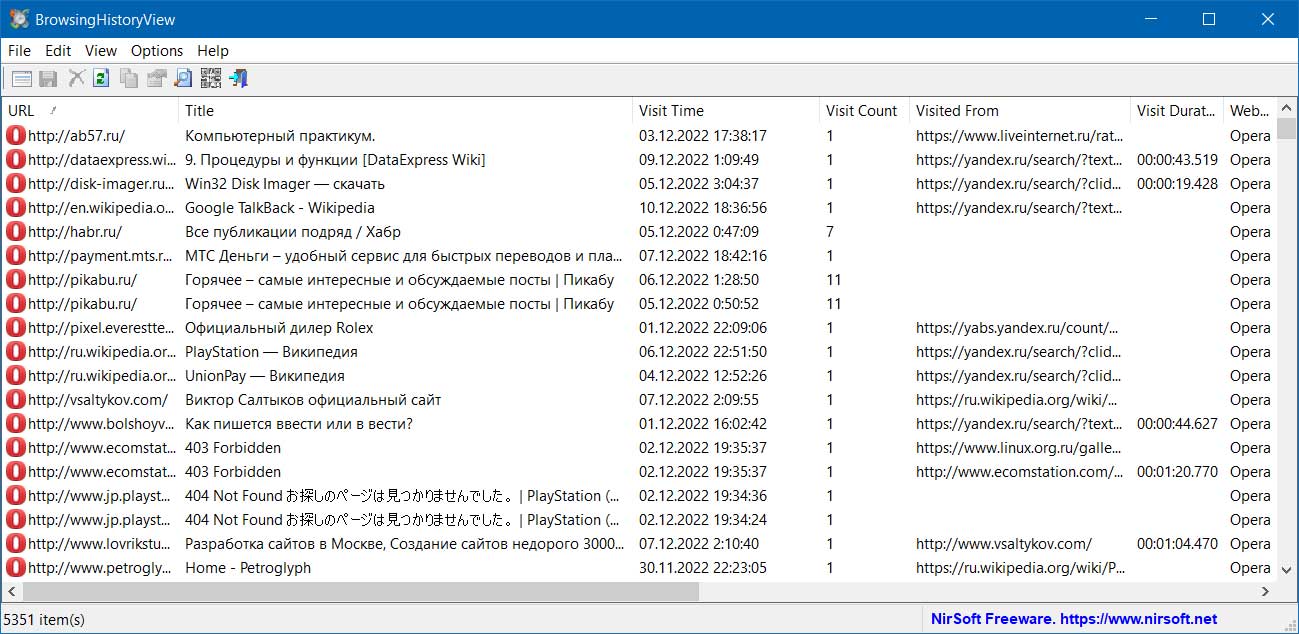Select the "Виктор Салтыков официальный сайт" title
This screenshot has height=634, width=1299.
(313, 399)
